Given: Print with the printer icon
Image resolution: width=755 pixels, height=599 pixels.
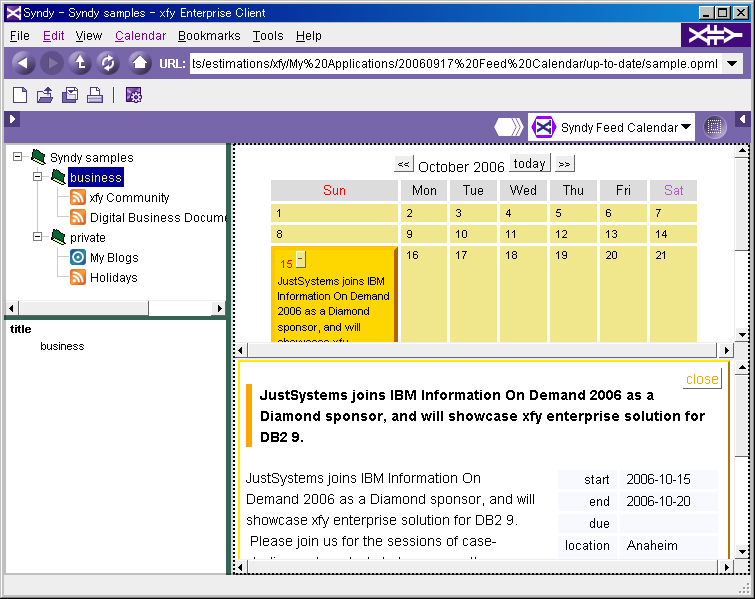Looking at the screenshot, I should tap(95, 95).
